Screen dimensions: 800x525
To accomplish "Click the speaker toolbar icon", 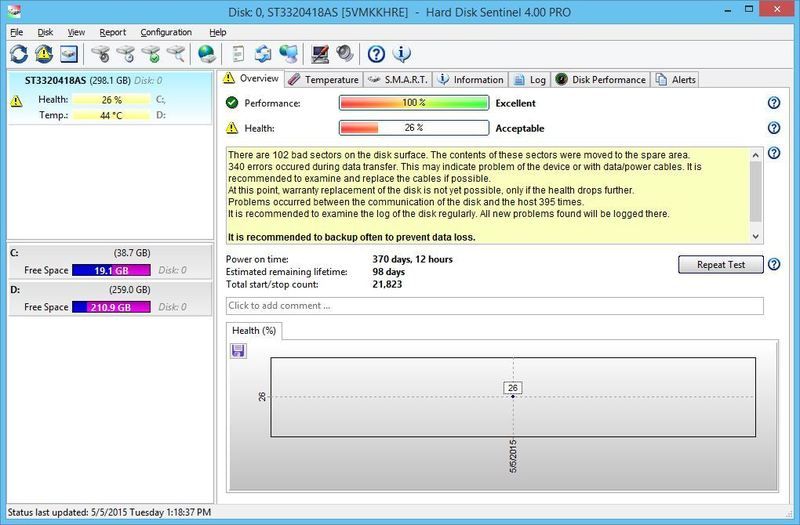I will pos(345,54).
